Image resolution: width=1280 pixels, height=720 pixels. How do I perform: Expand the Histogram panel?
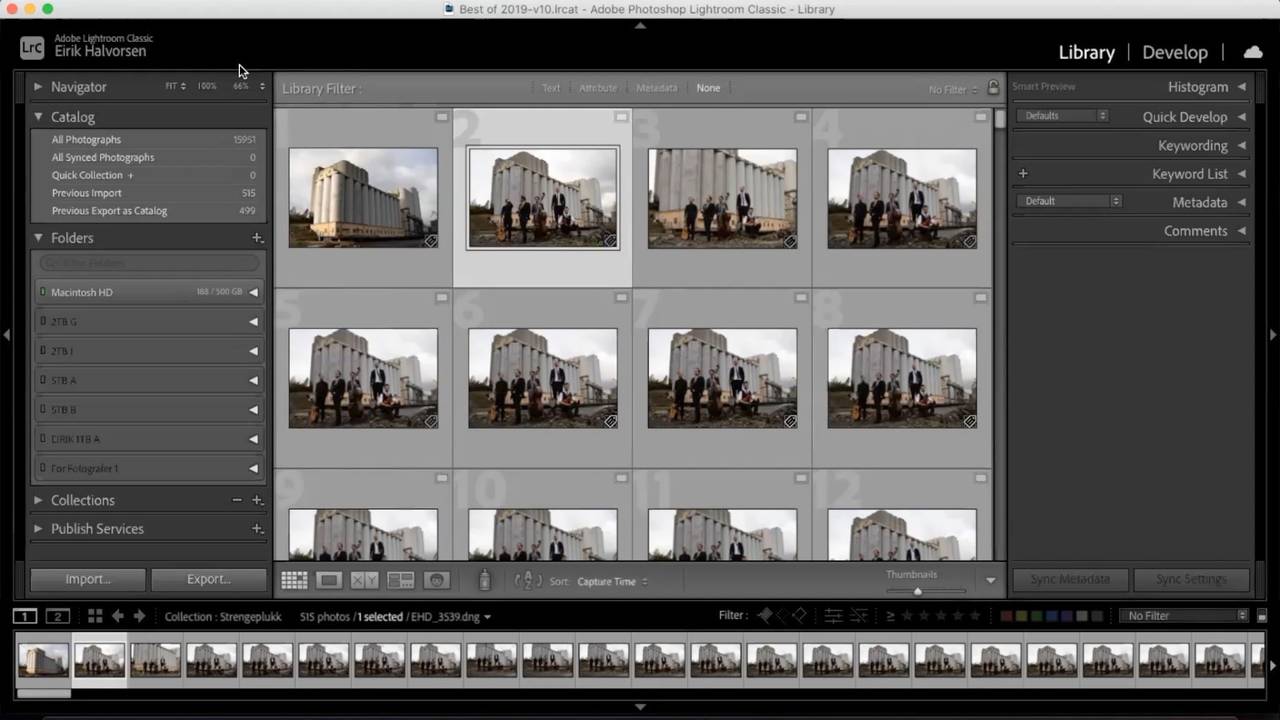click(x=1241, y=87)
